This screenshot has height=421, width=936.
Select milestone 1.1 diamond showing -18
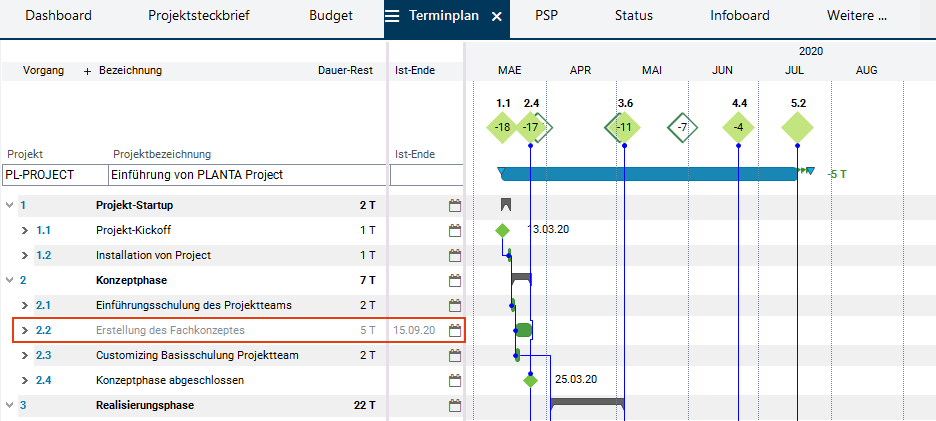point(503,127)
